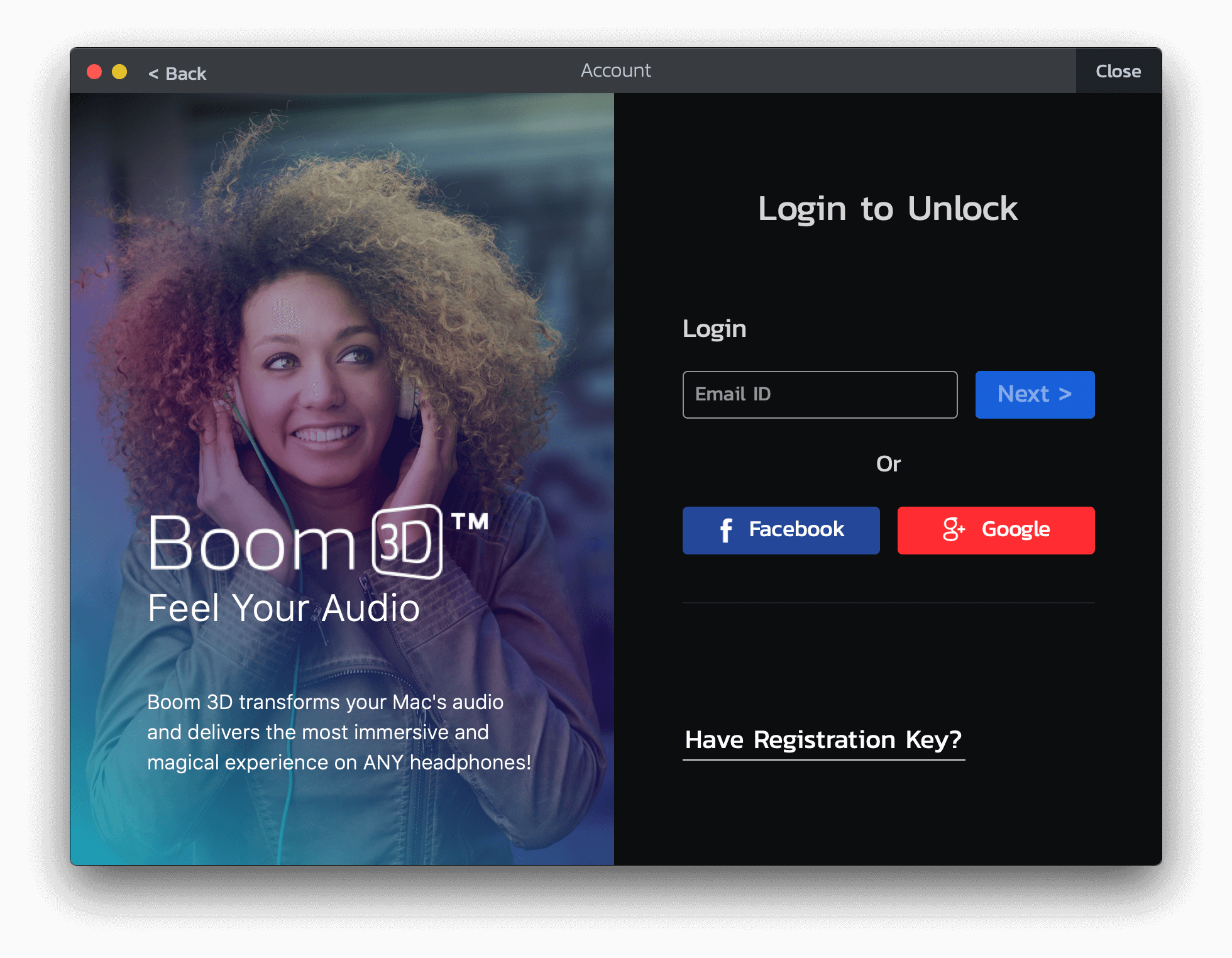Click the Close button in title bar
This screenshot has width=1232, height=958.
[1118, 71]
